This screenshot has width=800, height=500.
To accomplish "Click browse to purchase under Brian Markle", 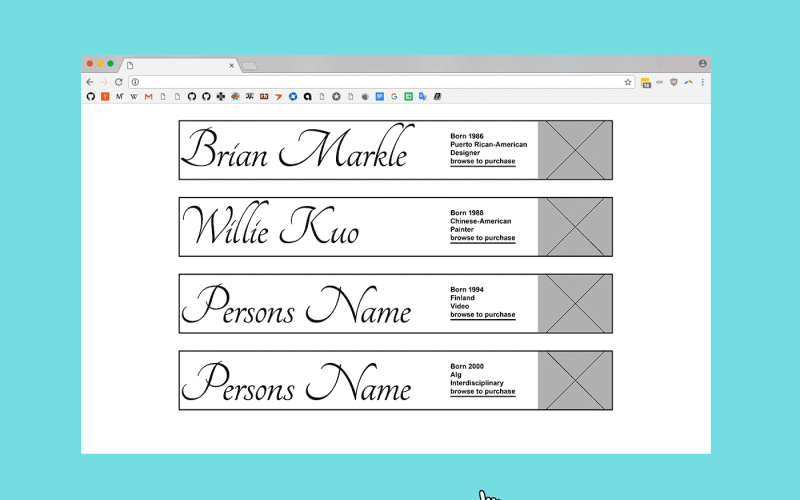I will pos(483,161).
